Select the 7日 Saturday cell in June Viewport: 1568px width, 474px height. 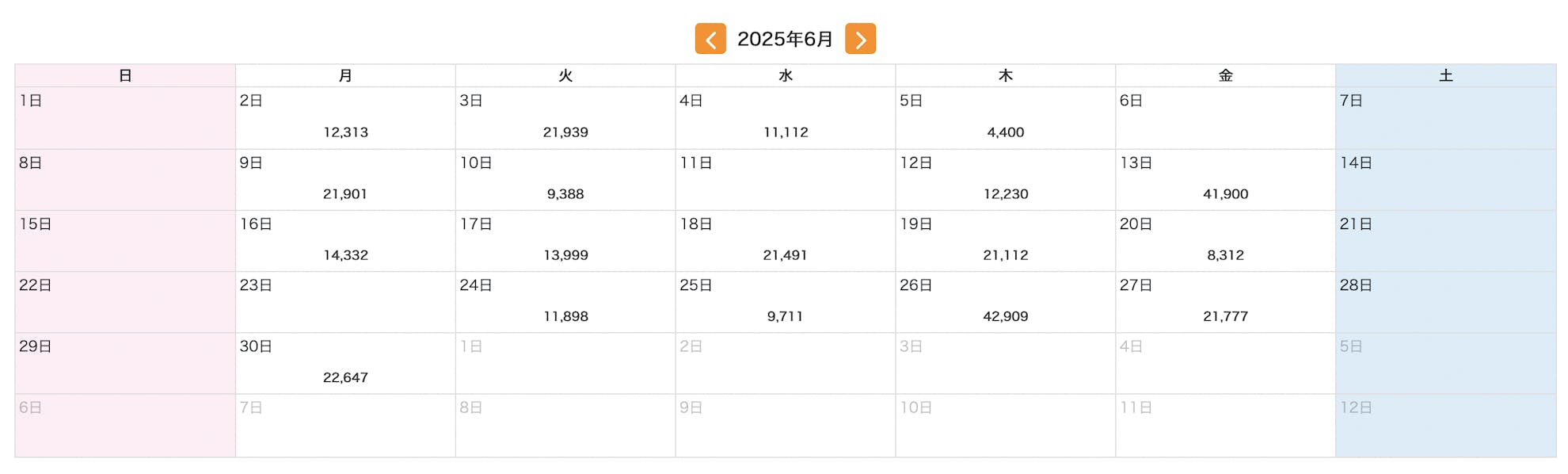pos(1445,118)
